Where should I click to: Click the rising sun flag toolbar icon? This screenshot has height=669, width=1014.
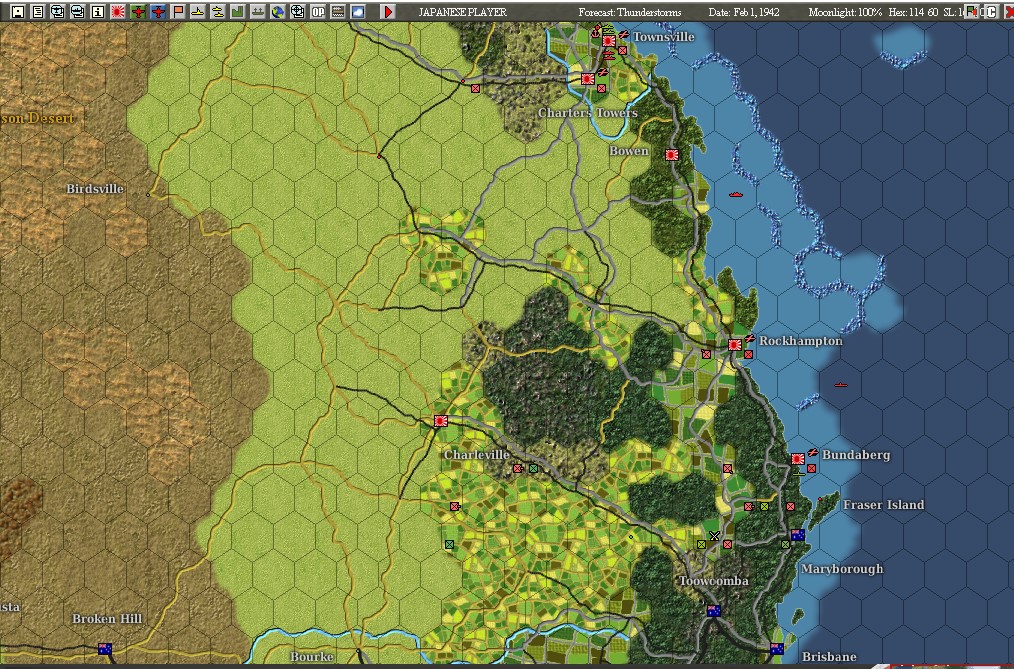click(118, 12)
